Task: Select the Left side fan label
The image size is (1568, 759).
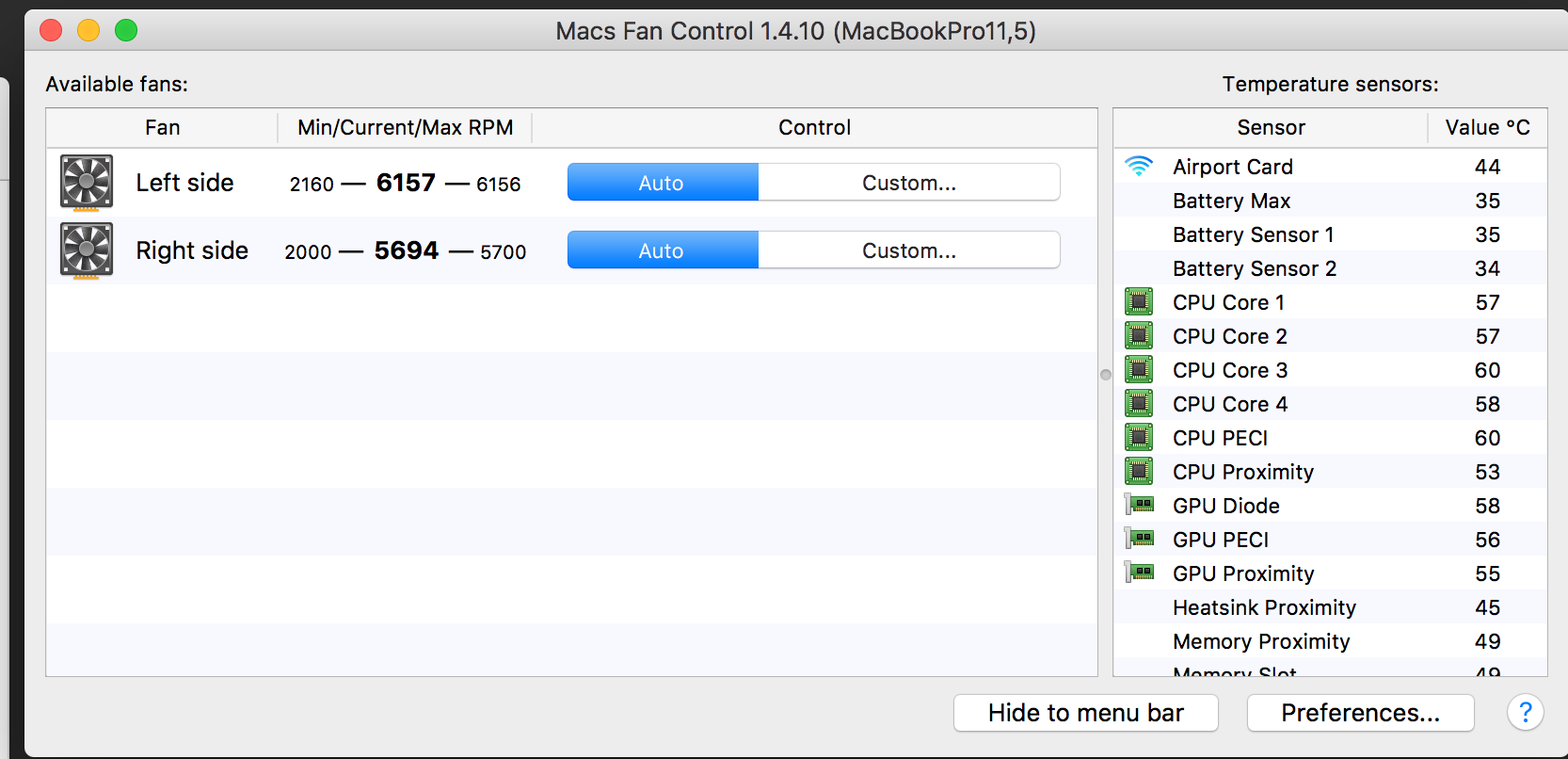Action: point(184,183)
